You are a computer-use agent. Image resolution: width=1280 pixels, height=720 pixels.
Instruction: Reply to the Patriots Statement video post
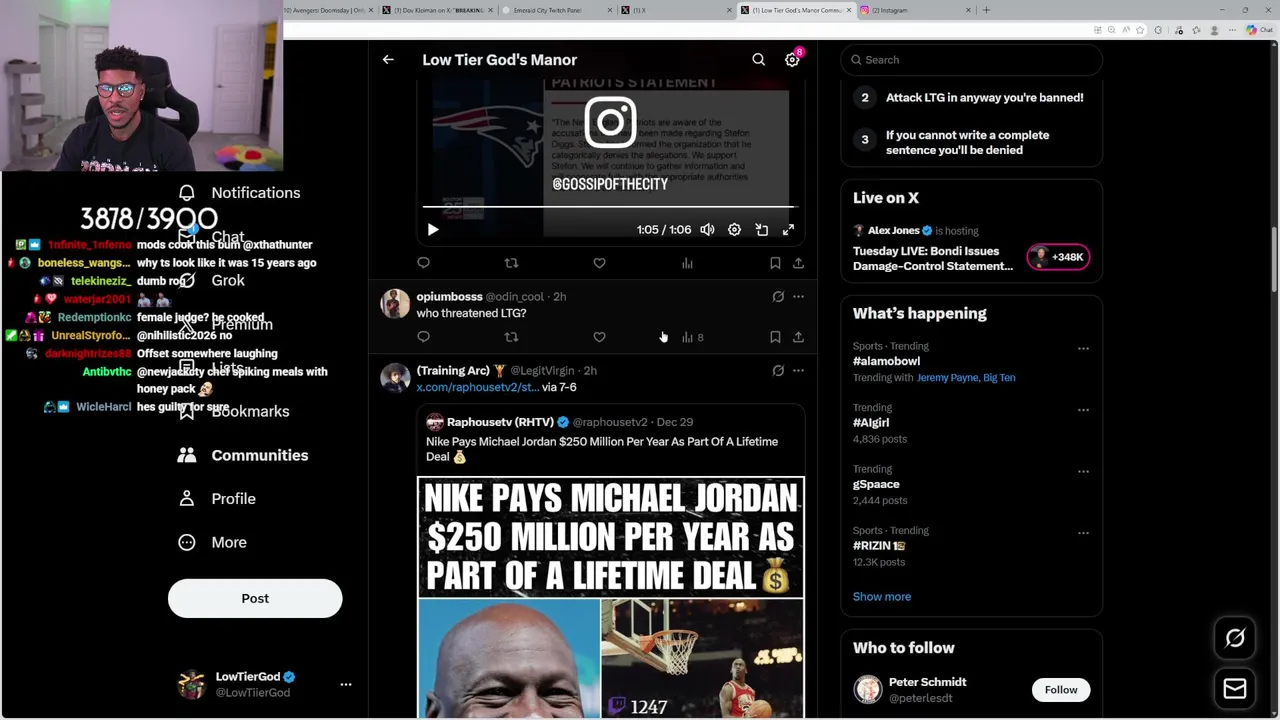(423, 263)
